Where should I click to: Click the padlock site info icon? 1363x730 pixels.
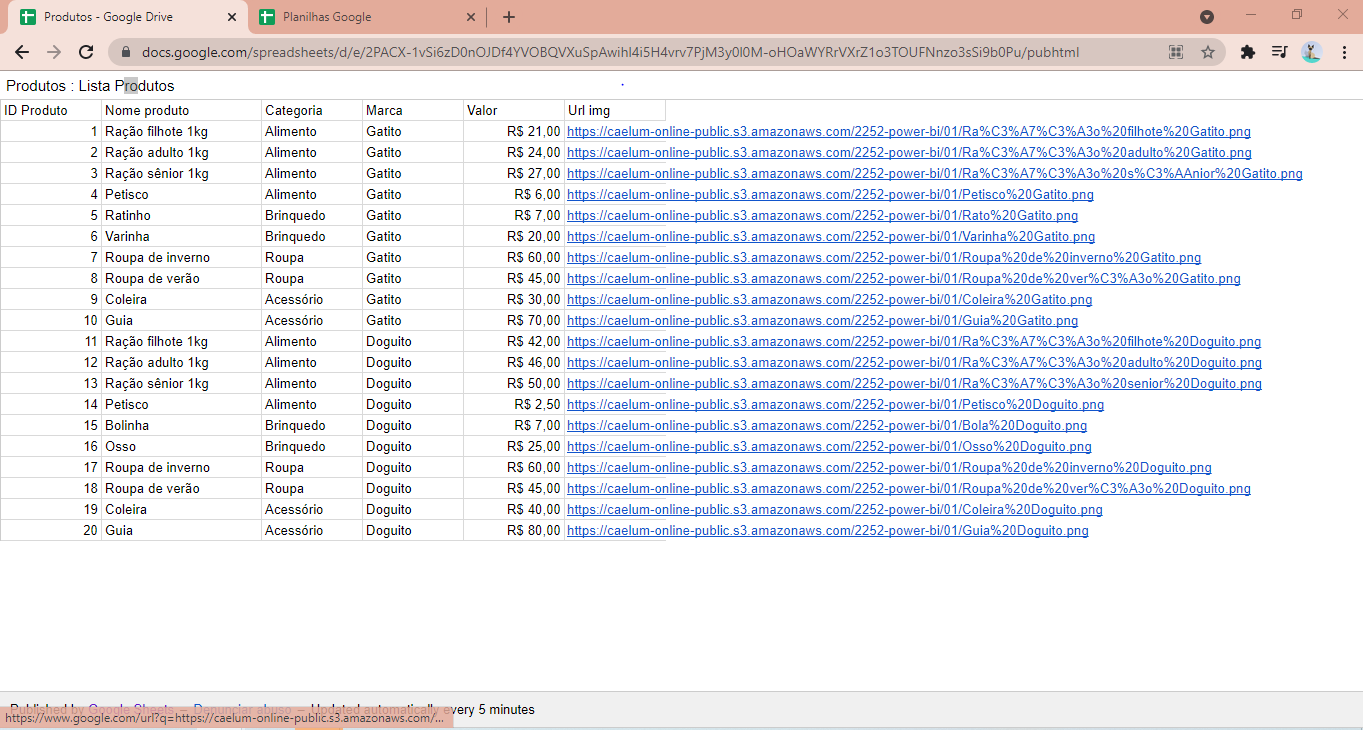coord(125,52)
